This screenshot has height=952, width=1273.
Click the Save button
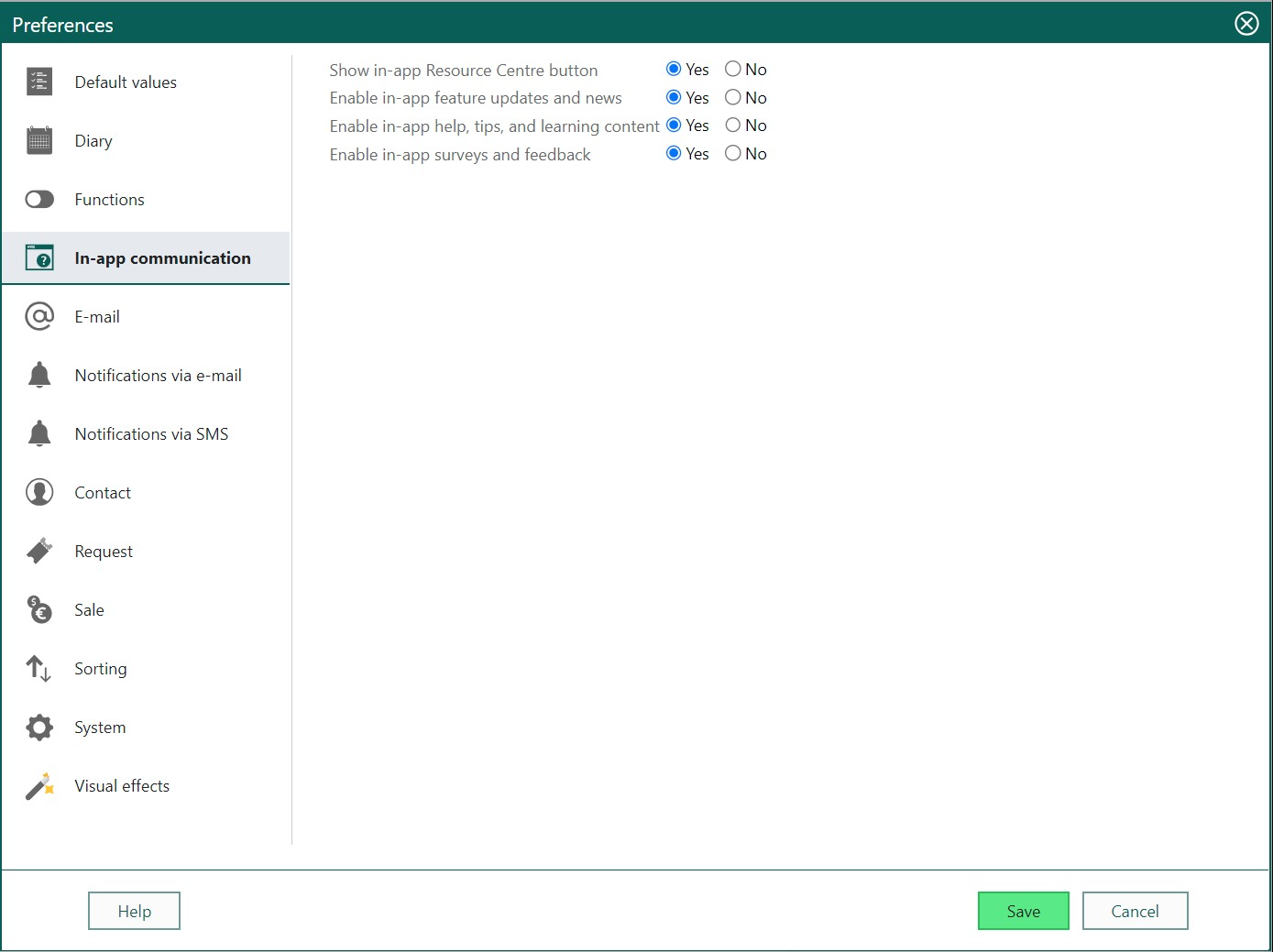coord(1023,911)
